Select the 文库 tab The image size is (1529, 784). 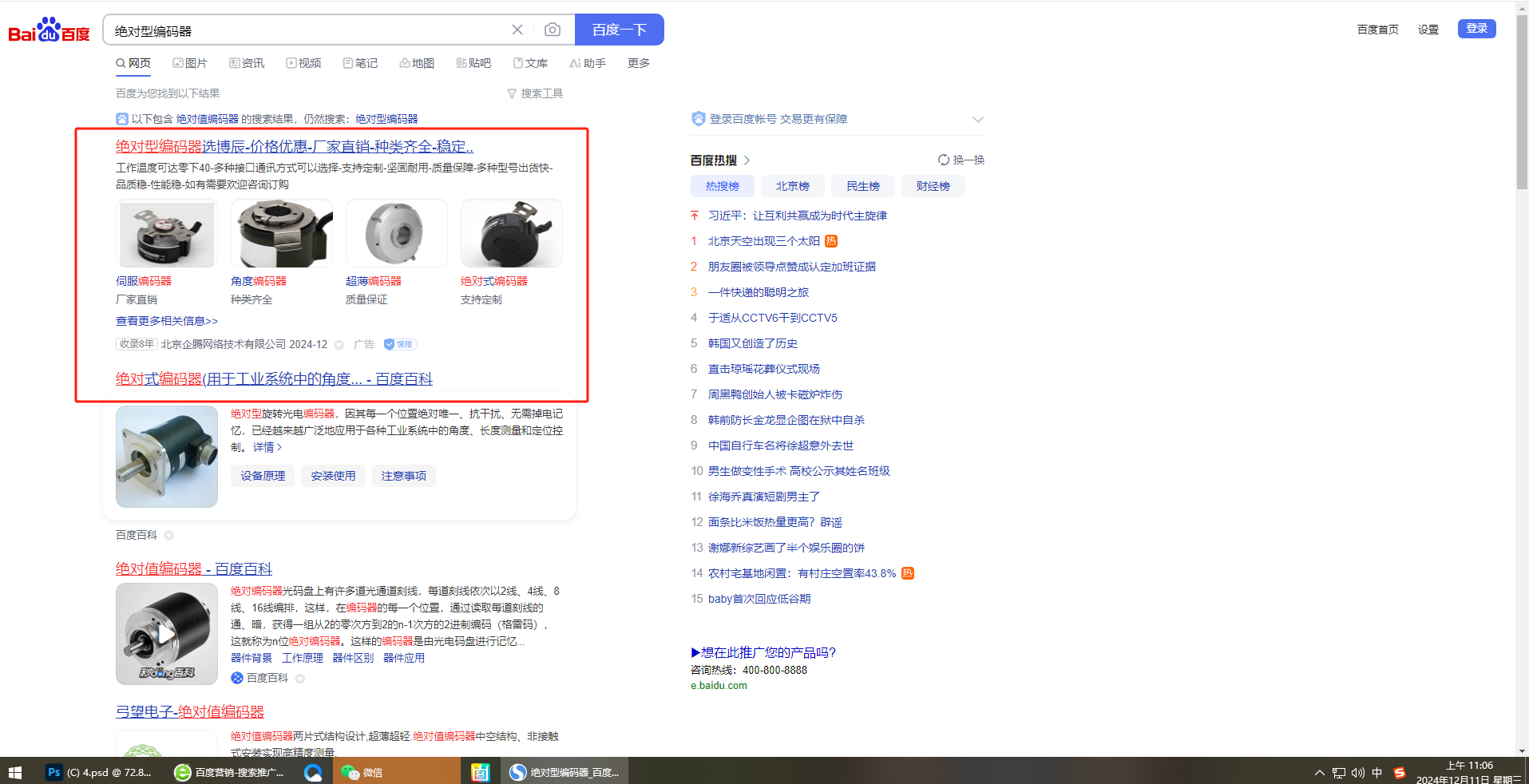click(530, 63)
